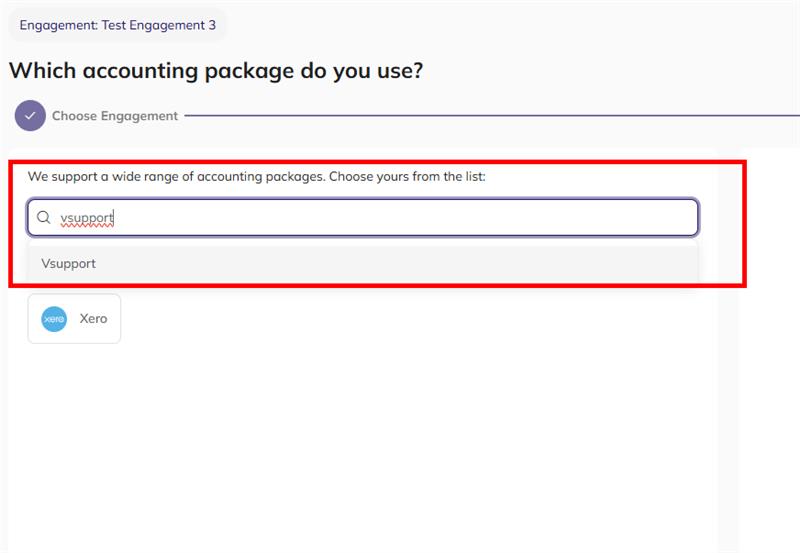Click the blue Xero logo

coord(54,319)
